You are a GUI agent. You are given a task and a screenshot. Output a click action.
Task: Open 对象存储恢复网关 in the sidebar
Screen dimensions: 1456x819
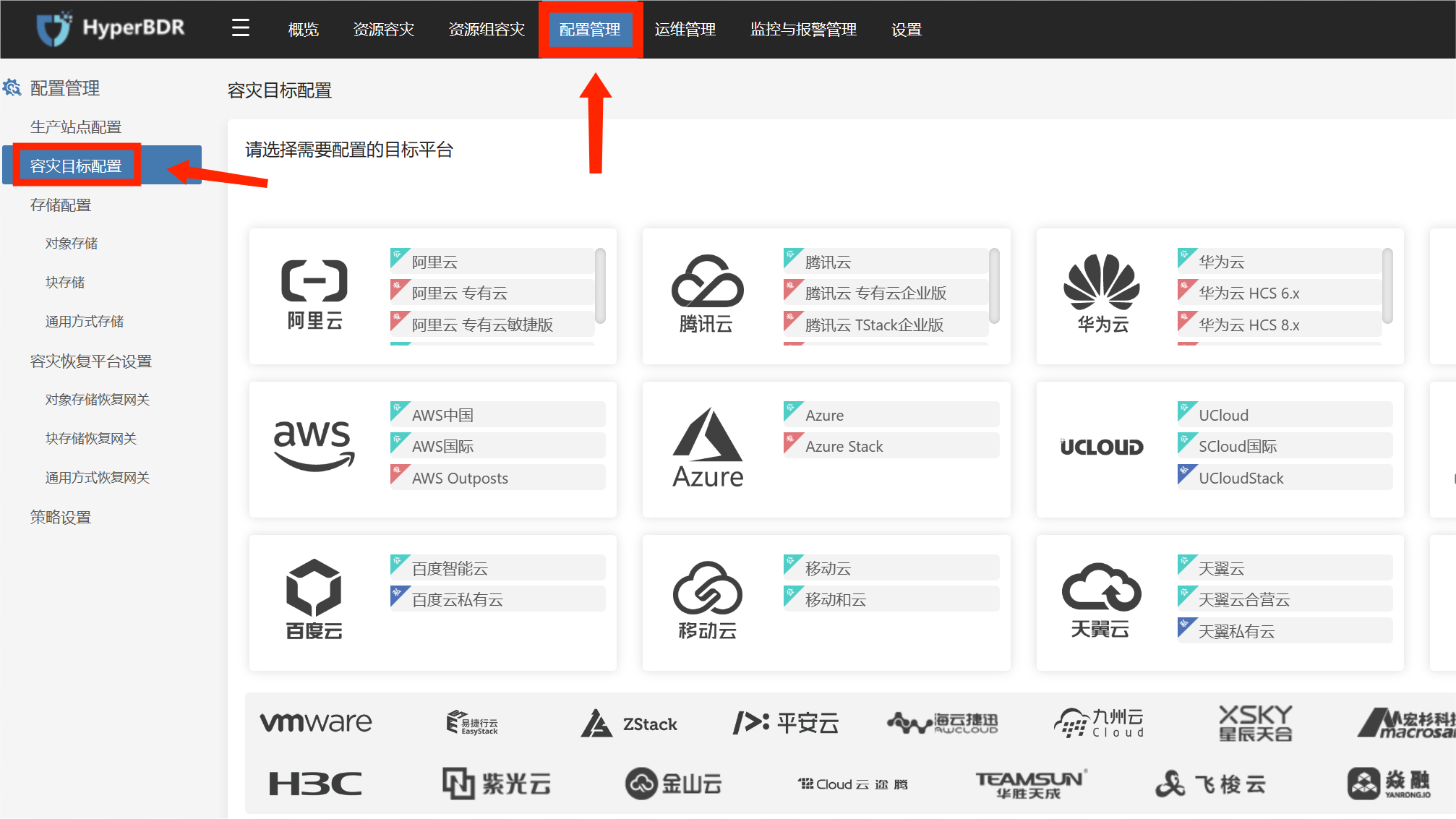click(98, 400)
